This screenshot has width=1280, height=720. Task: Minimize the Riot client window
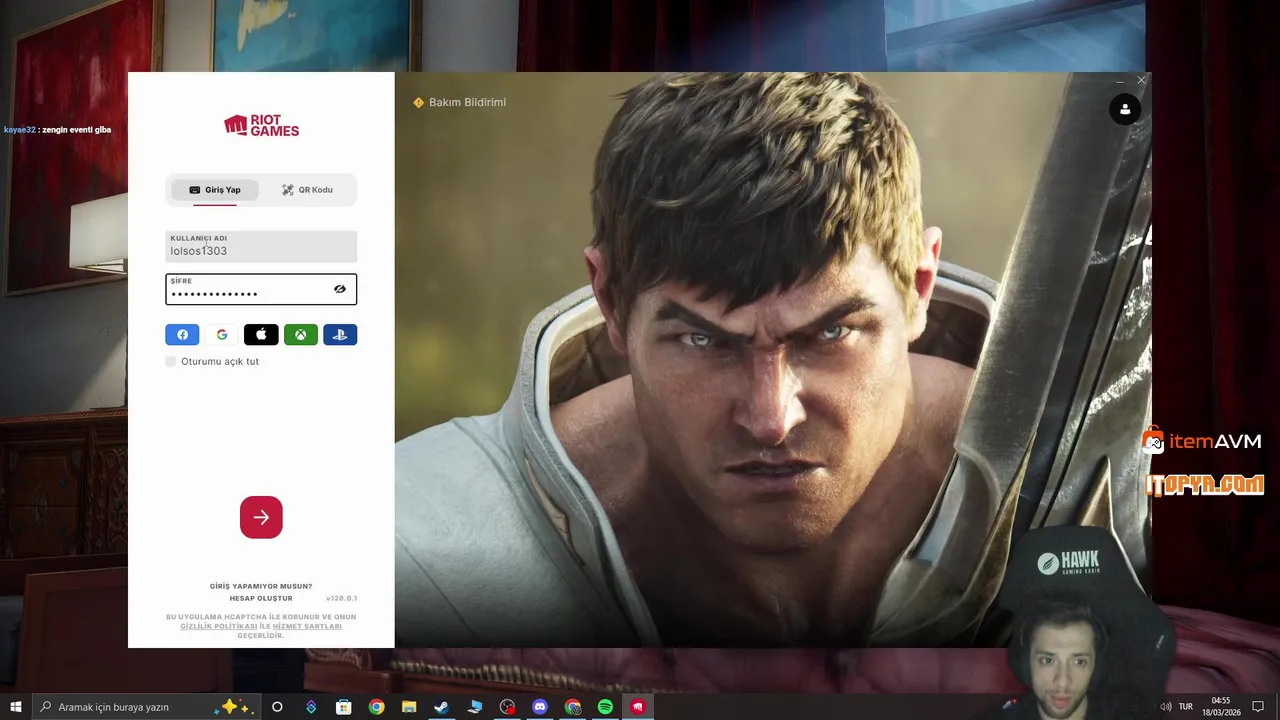click(1119, 81)
